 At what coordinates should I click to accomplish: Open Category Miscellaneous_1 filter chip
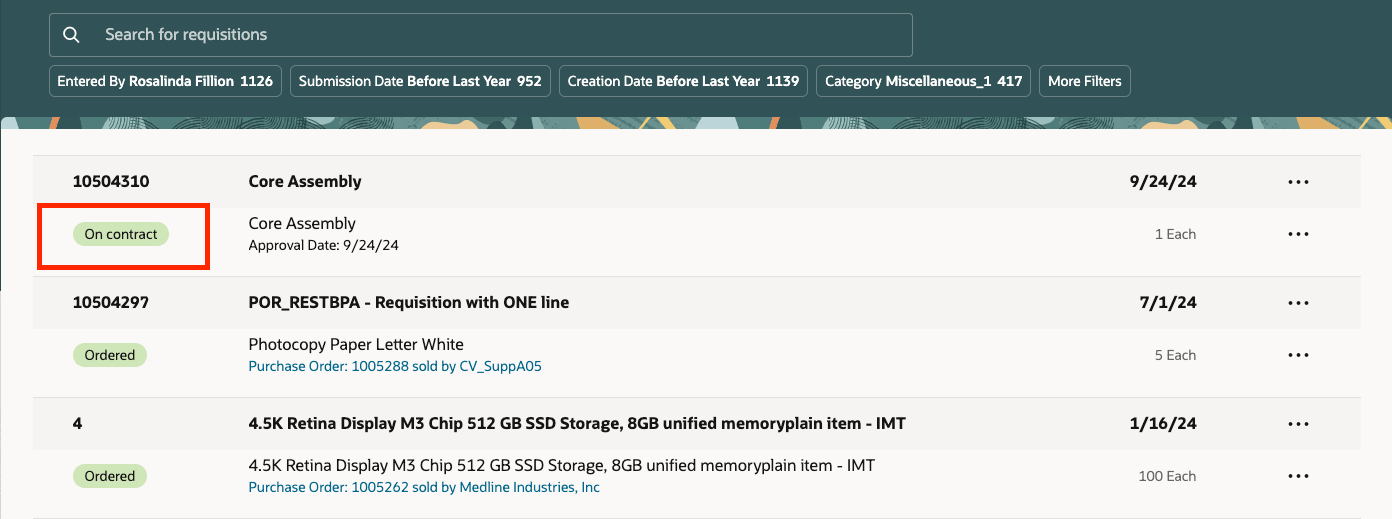[x=924, y=81]
